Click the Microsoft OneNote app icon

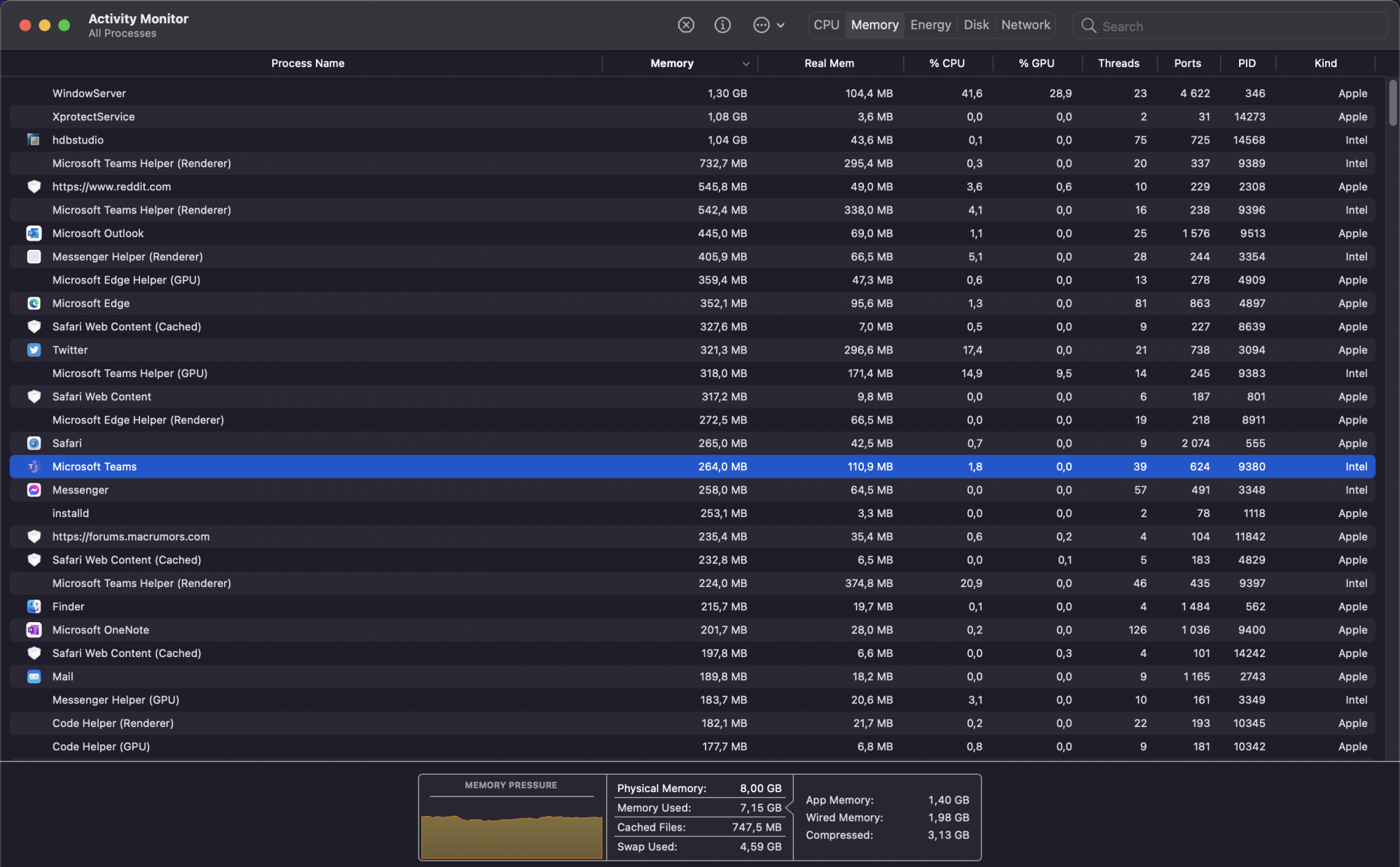click(x=34, y=630)
